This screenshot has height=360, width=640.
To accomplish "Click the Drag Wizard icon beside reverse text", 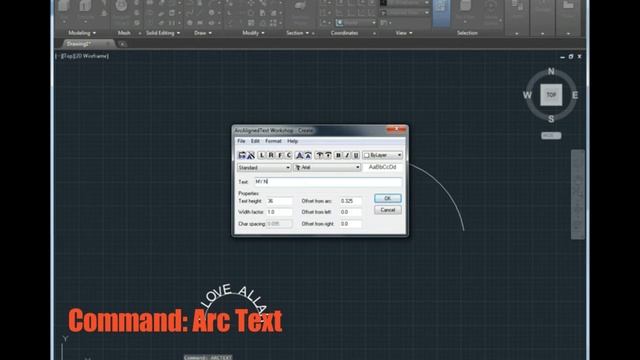I will 251,155.
